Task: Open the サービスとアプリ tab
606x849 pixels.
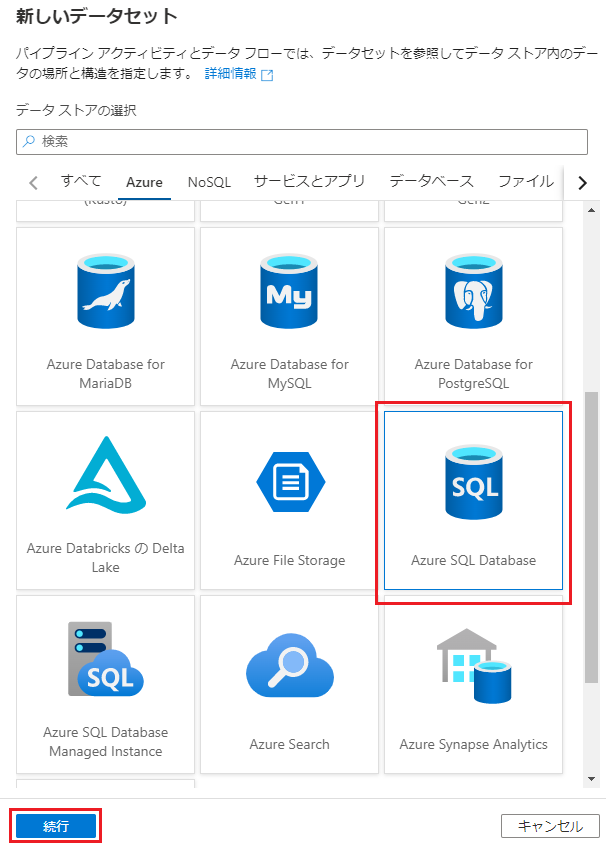Action: [310, 181]
